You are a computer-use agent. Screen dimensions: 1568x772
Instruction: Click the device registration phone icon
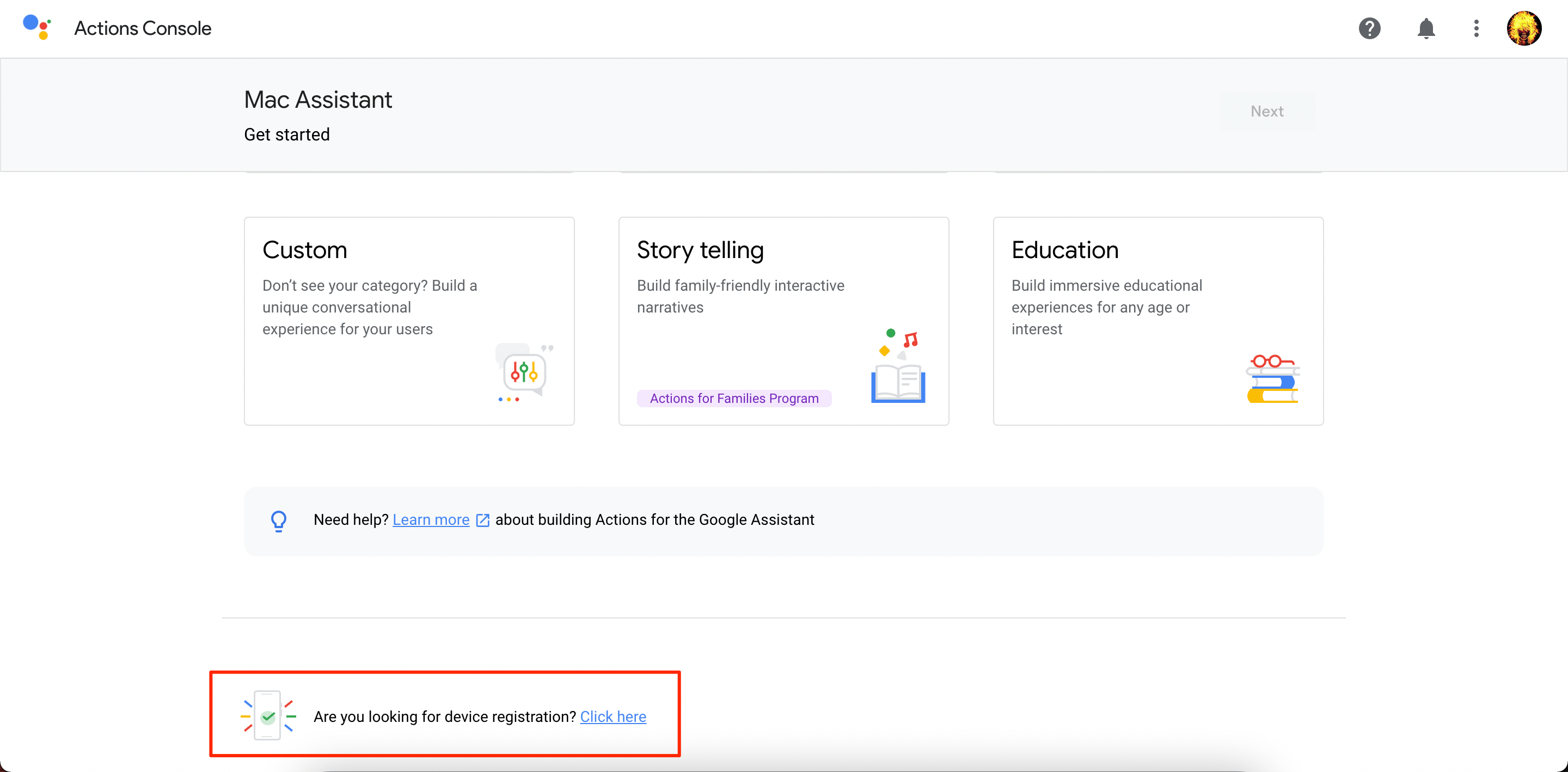(268, 715)
